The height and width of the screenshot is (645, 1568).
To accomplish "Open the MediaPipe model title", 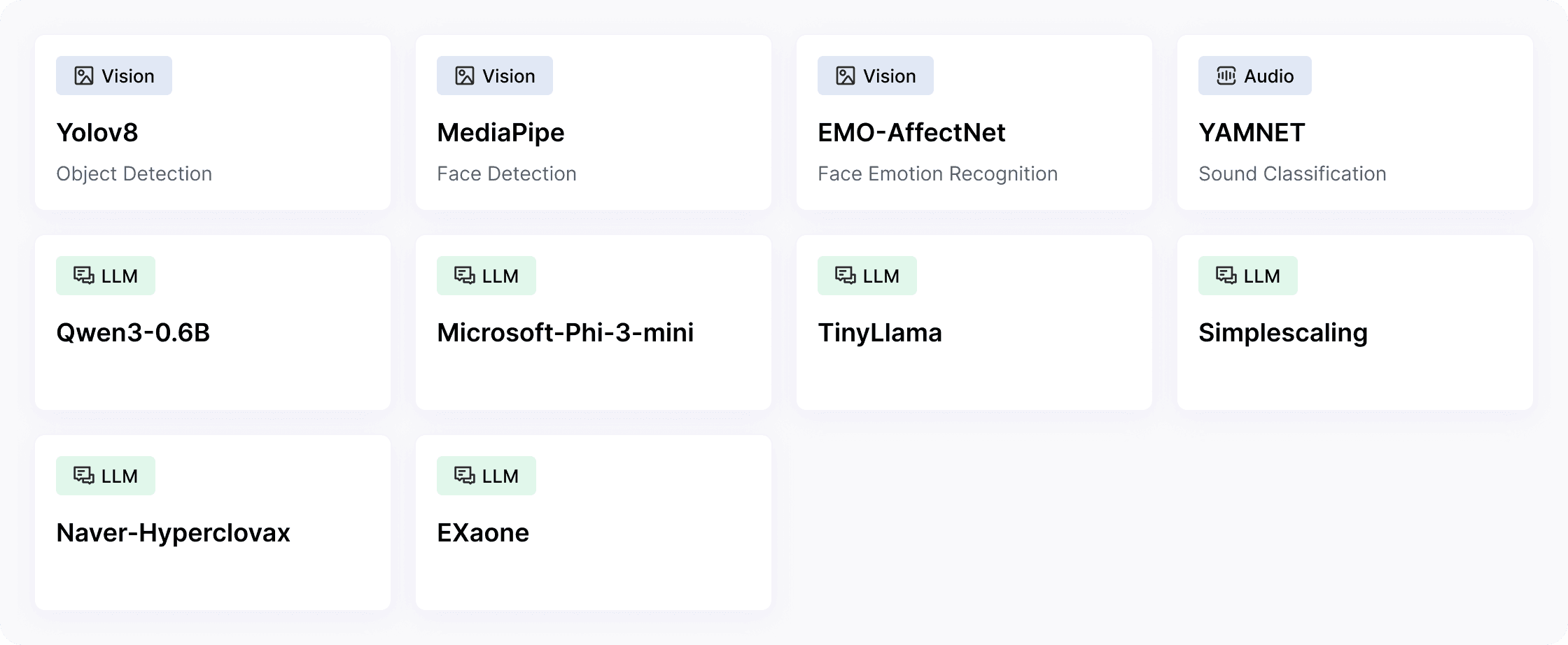I will tap(500, 132).
